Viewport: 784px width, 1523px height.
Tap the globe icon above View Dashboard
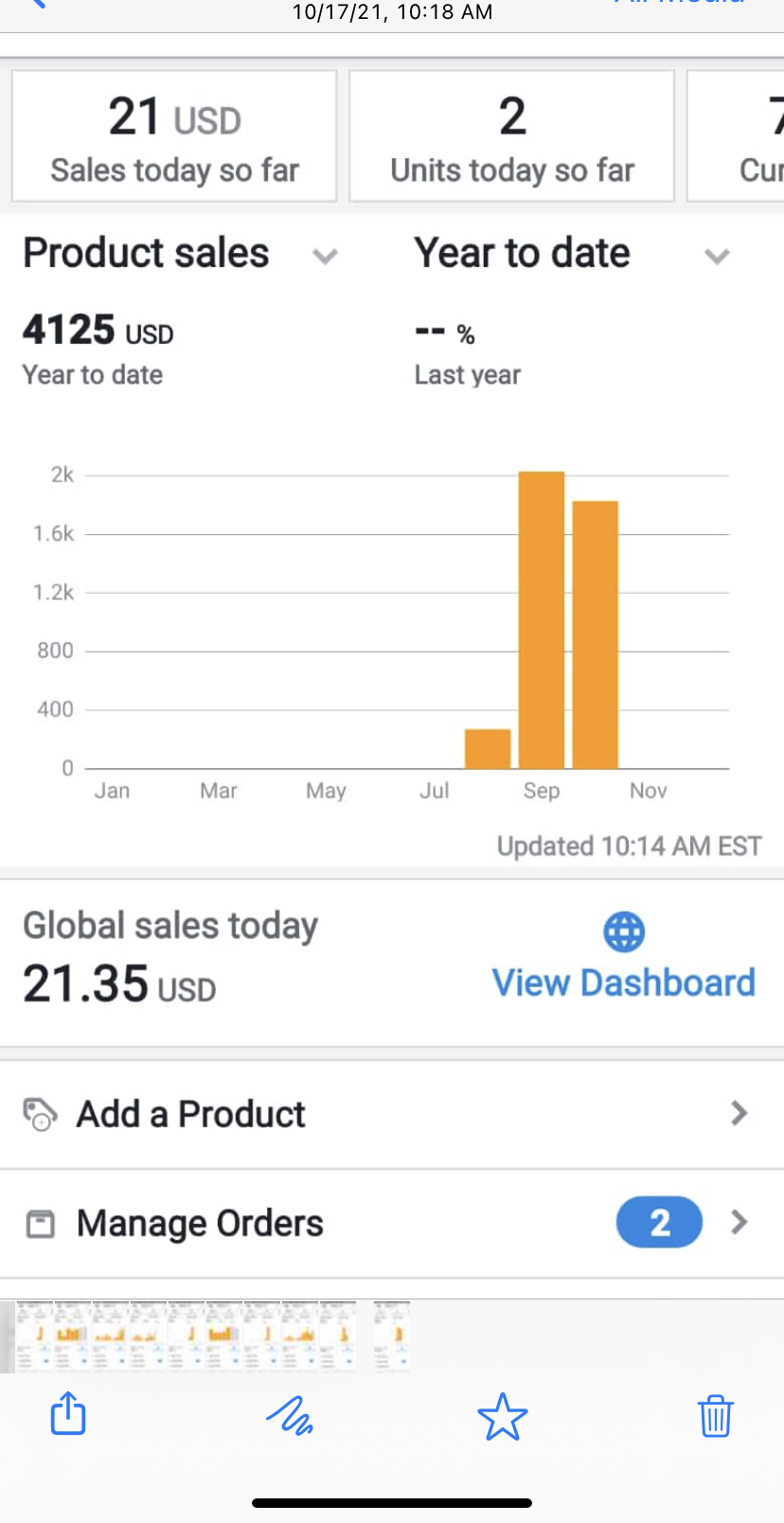[624, 932]
